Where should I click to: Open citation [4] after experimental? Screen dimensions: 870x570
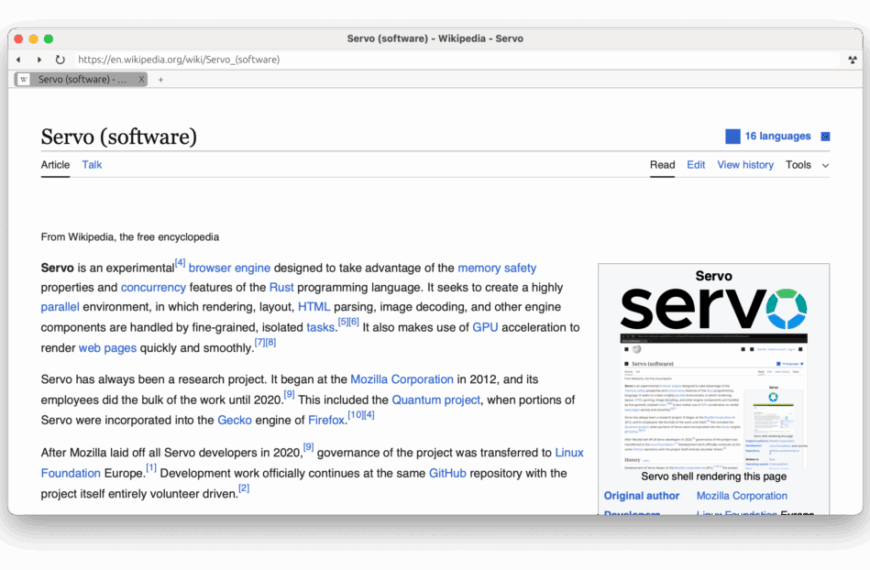click(x=180, y=263)
